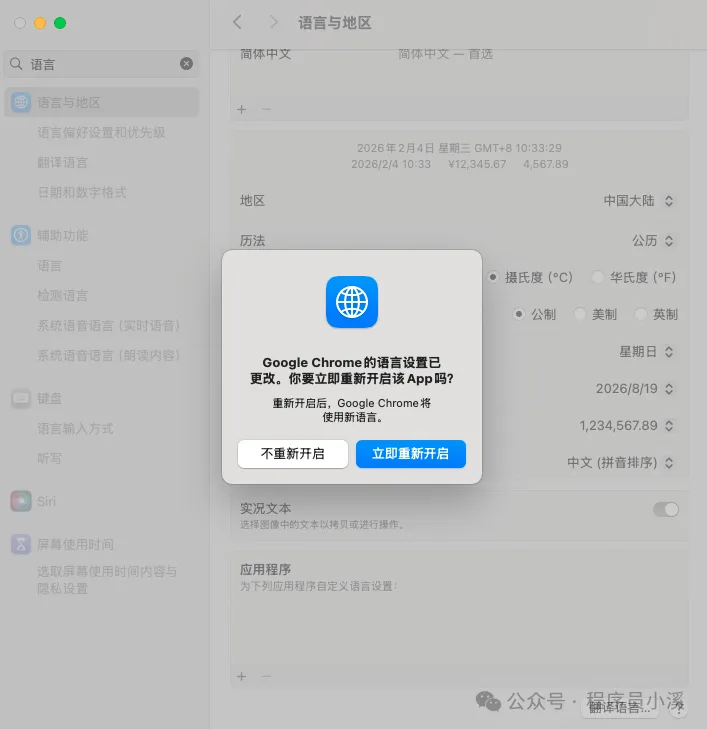Remove application with bottom minus button
This screenshot has height=729, width=707.
coord(266,676)
